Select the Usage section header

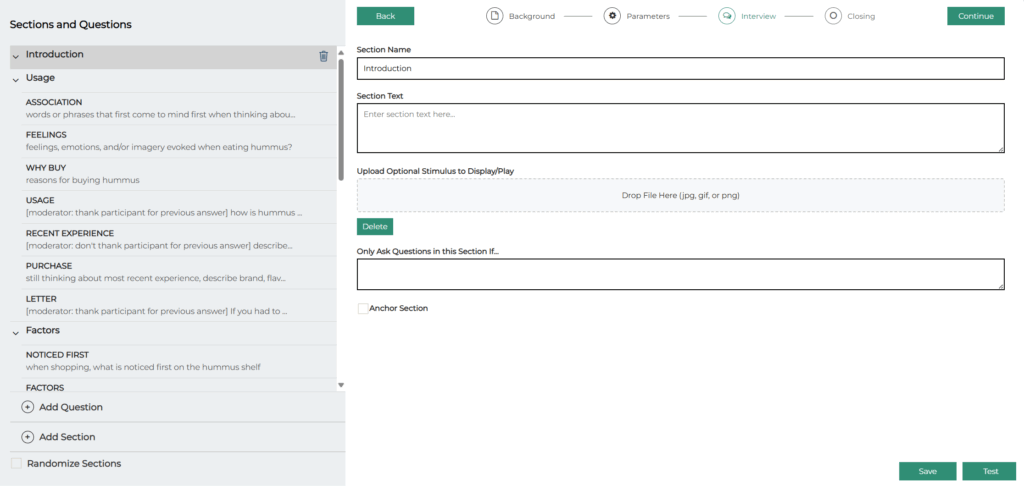[x=173, y=78]
